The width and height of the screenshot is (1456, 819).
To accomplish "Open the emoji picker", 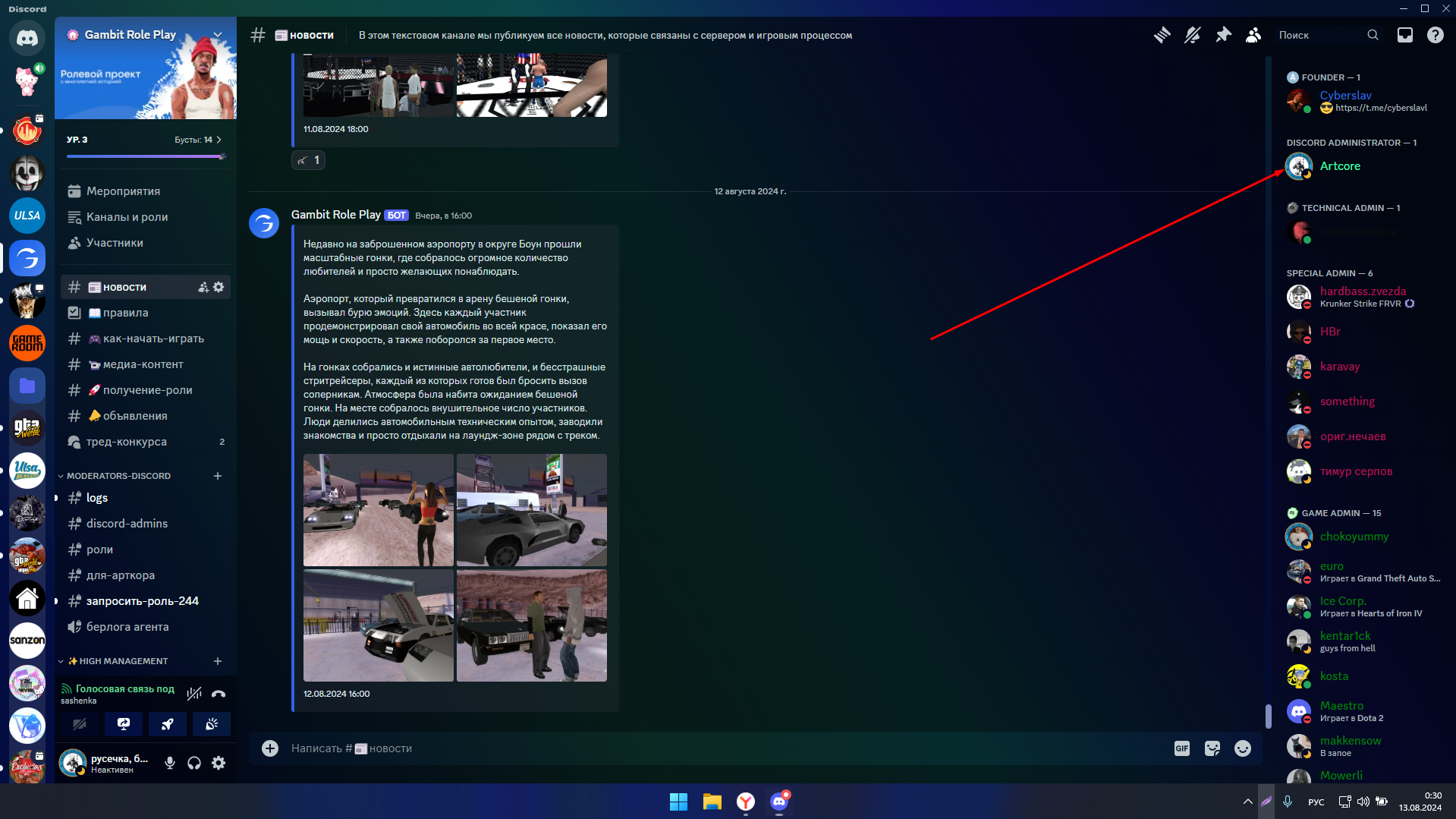I will tap(1242, 748).
